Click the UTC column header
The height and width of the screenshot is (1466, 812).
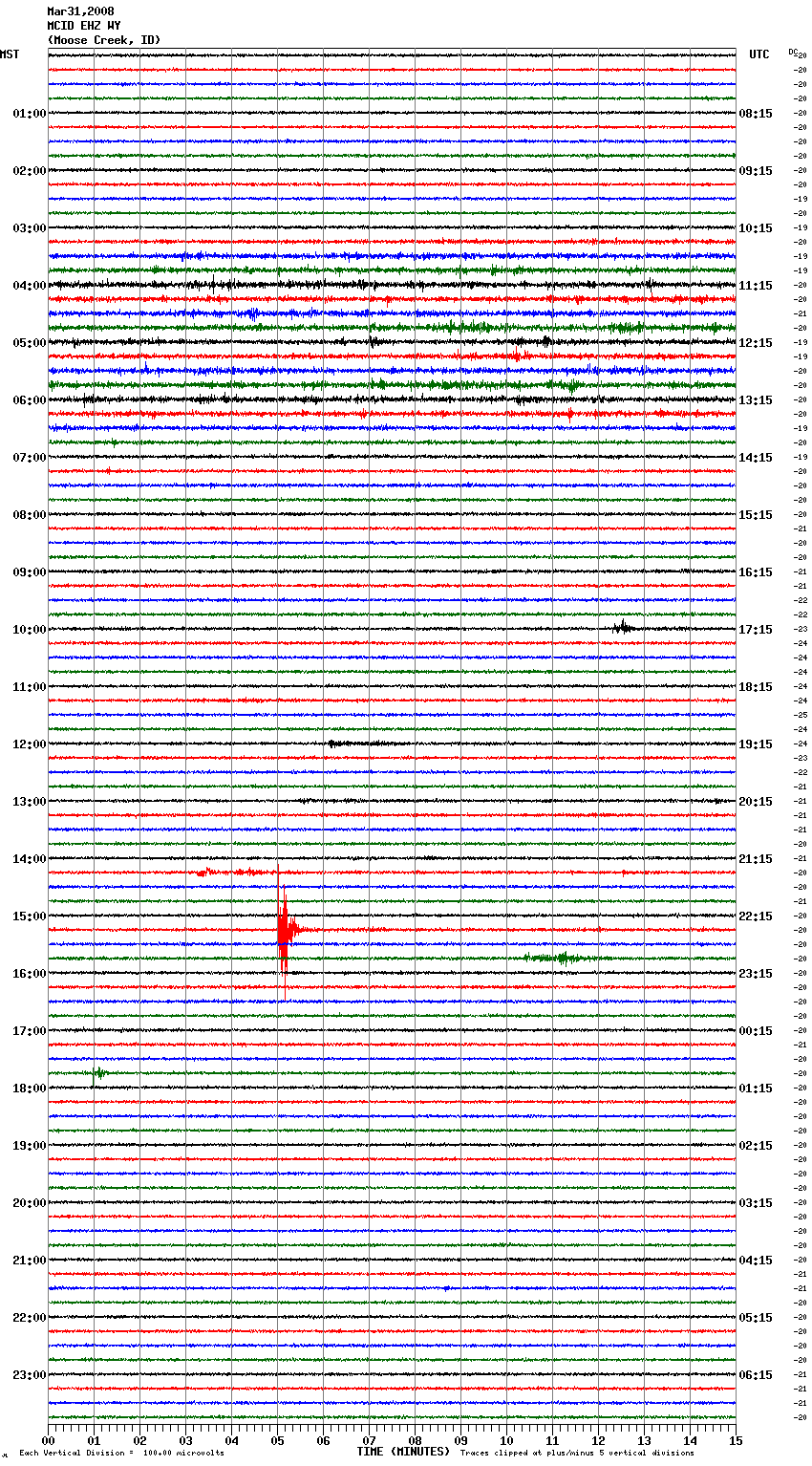[x=759, y=54]
